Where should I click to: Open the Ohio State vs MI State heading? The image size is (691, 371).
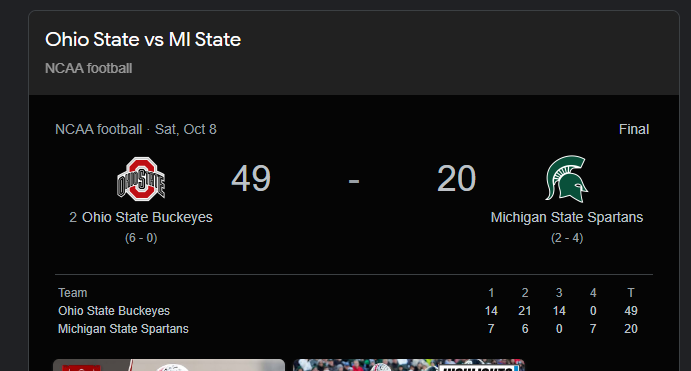coord(143,40)
